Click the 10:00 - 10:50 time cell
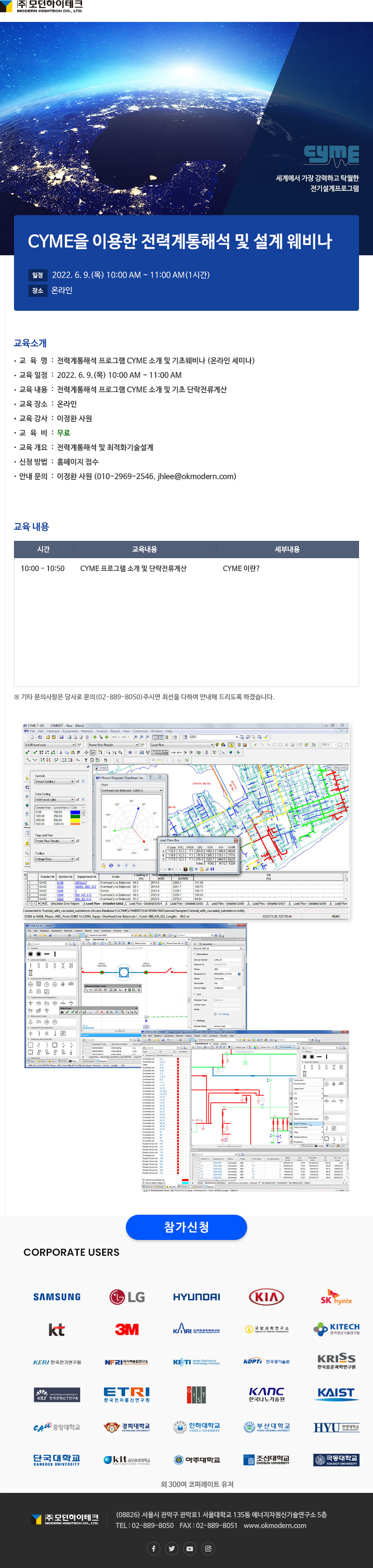 [x=42, y=568]
